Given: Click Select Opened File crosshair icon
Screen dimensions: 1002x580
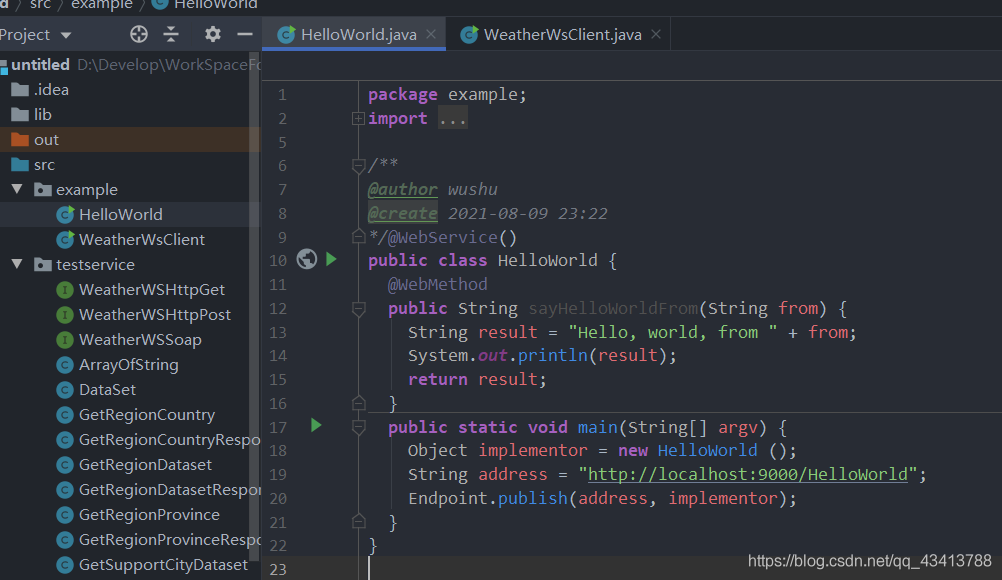Looking at the screenshot, I should 137,33.
